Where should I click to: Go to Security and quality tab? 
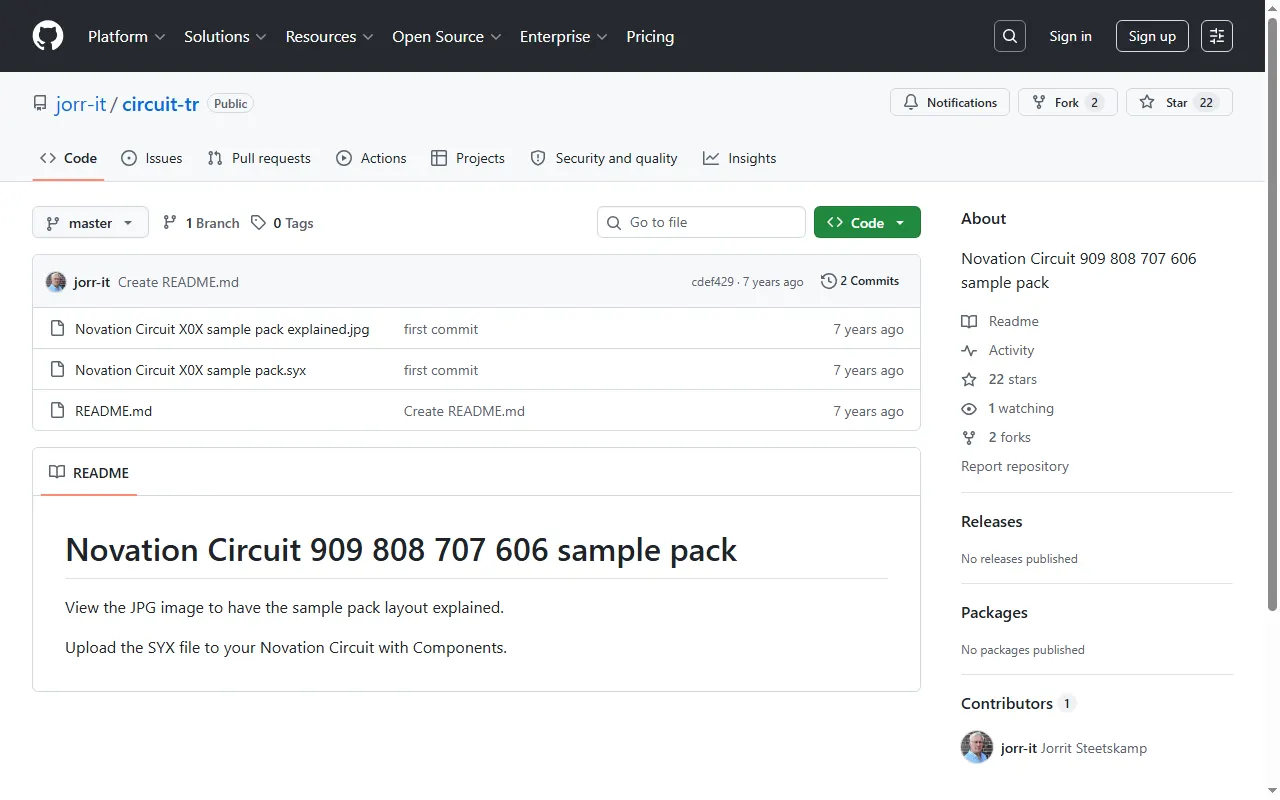coord(603,158)
